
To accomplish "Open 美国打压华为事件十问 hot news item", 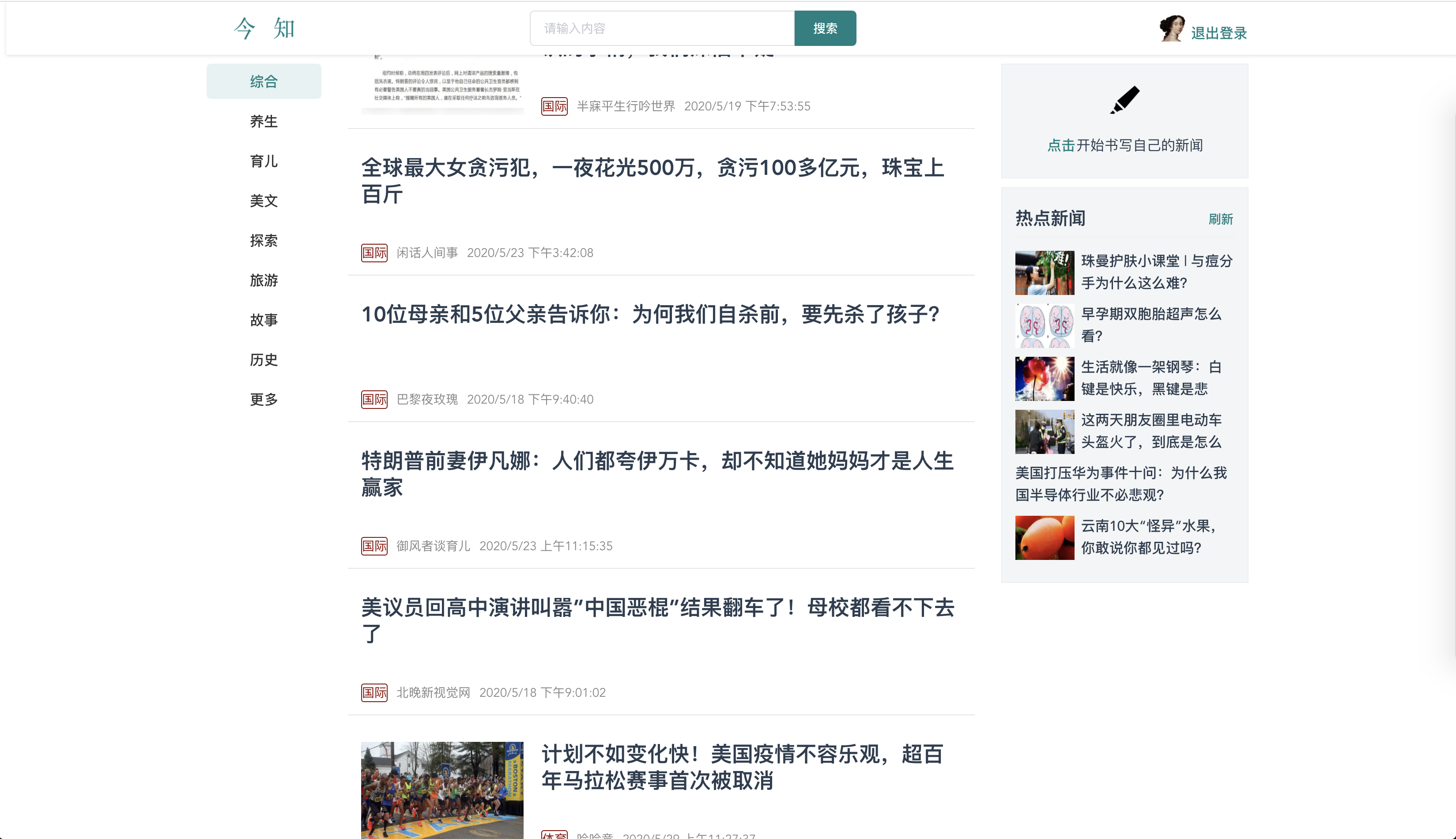I will pyautogui.click(x=1120, y=484).
